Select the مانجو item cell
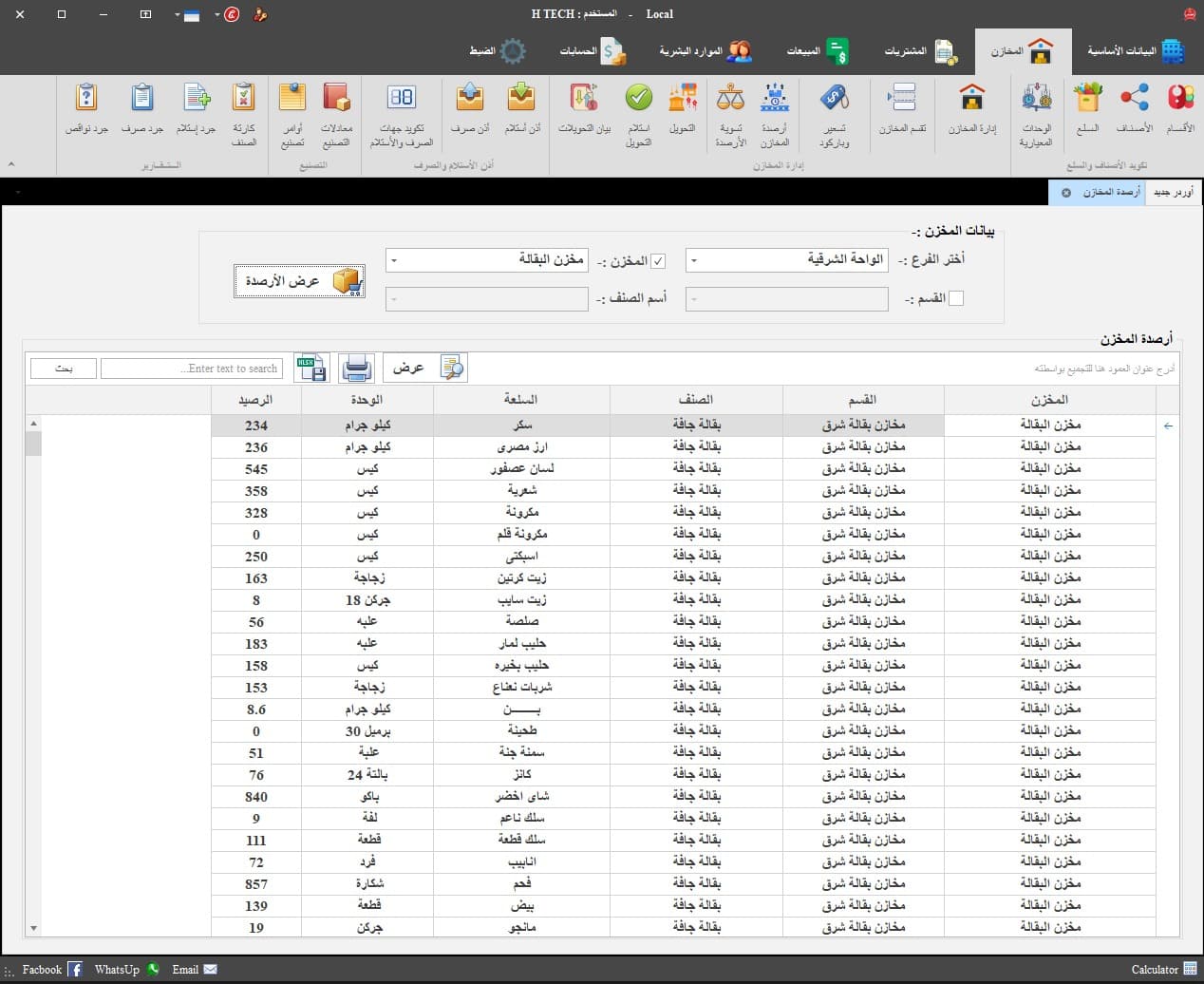 point(521,928)
